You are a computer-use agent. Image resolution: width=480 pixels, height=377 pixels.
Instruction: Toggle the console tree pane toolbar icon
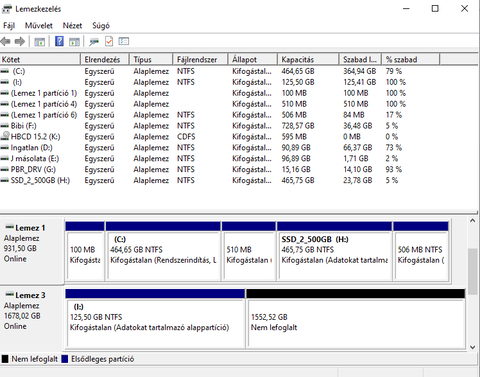click(x=40, y=42)
